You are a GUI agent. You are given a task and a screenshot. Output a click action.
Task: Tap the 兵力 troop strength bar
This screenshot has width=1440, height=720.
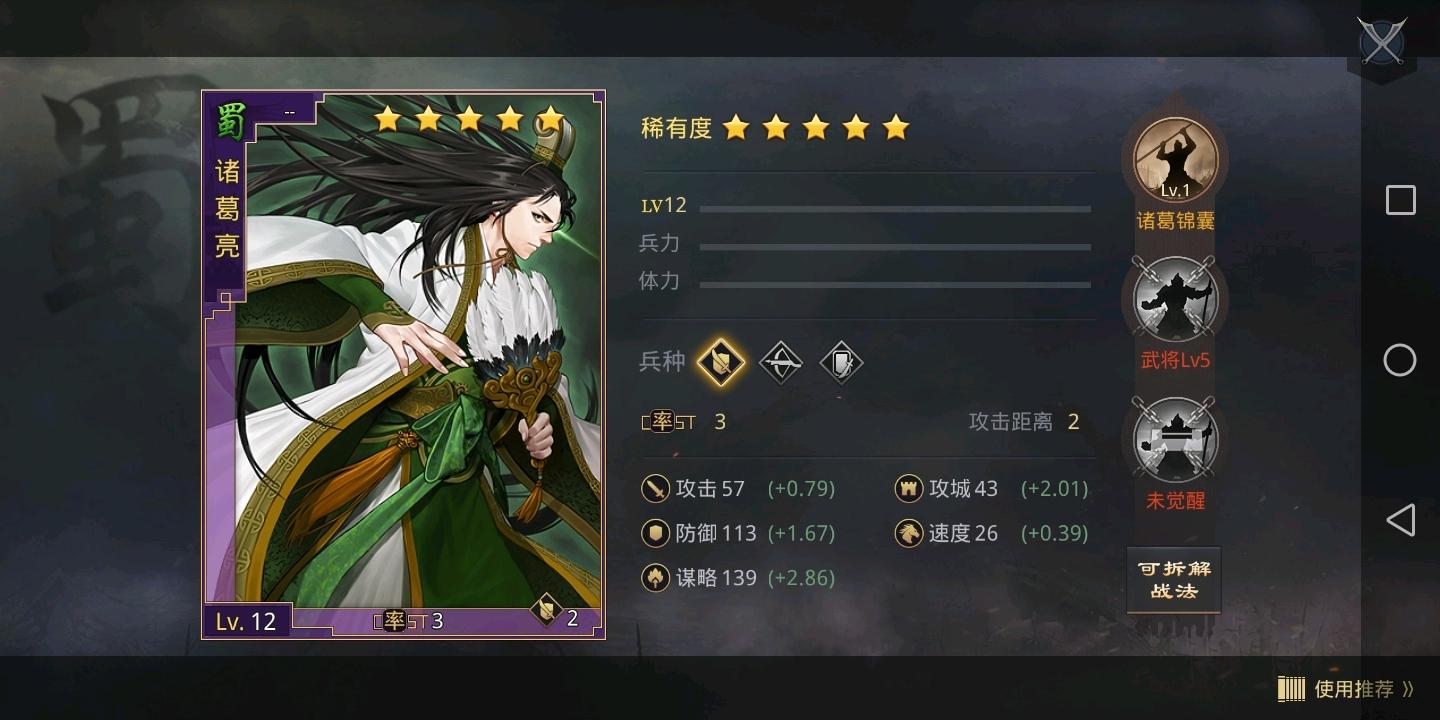tap(895, 247)
